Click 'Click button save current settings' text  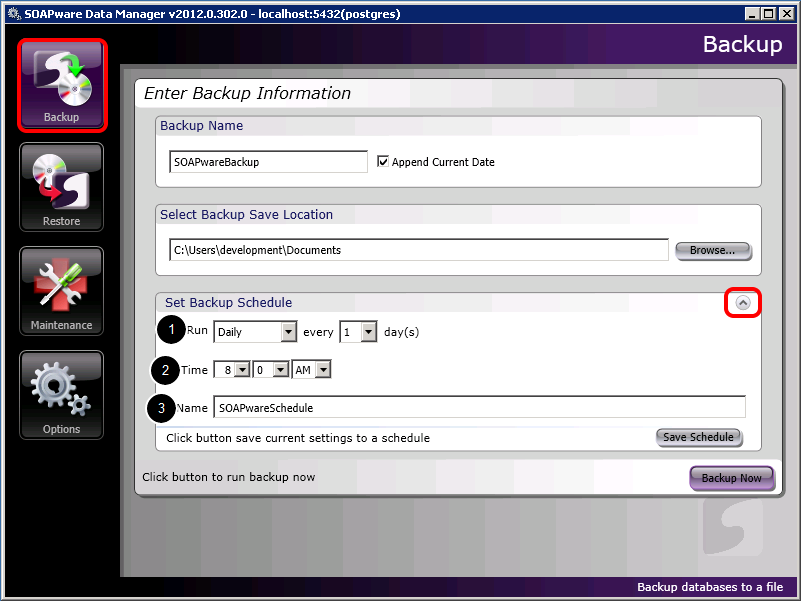298,438
